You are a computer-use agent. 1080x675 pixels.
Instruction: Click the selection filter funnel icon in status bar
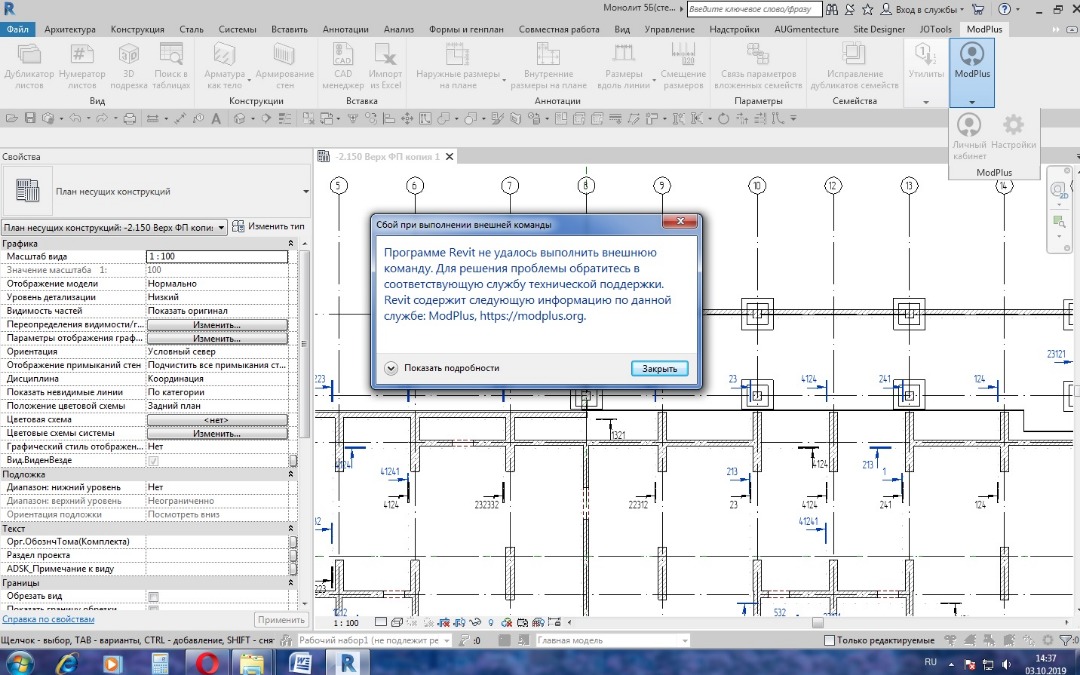point(1066,641)
